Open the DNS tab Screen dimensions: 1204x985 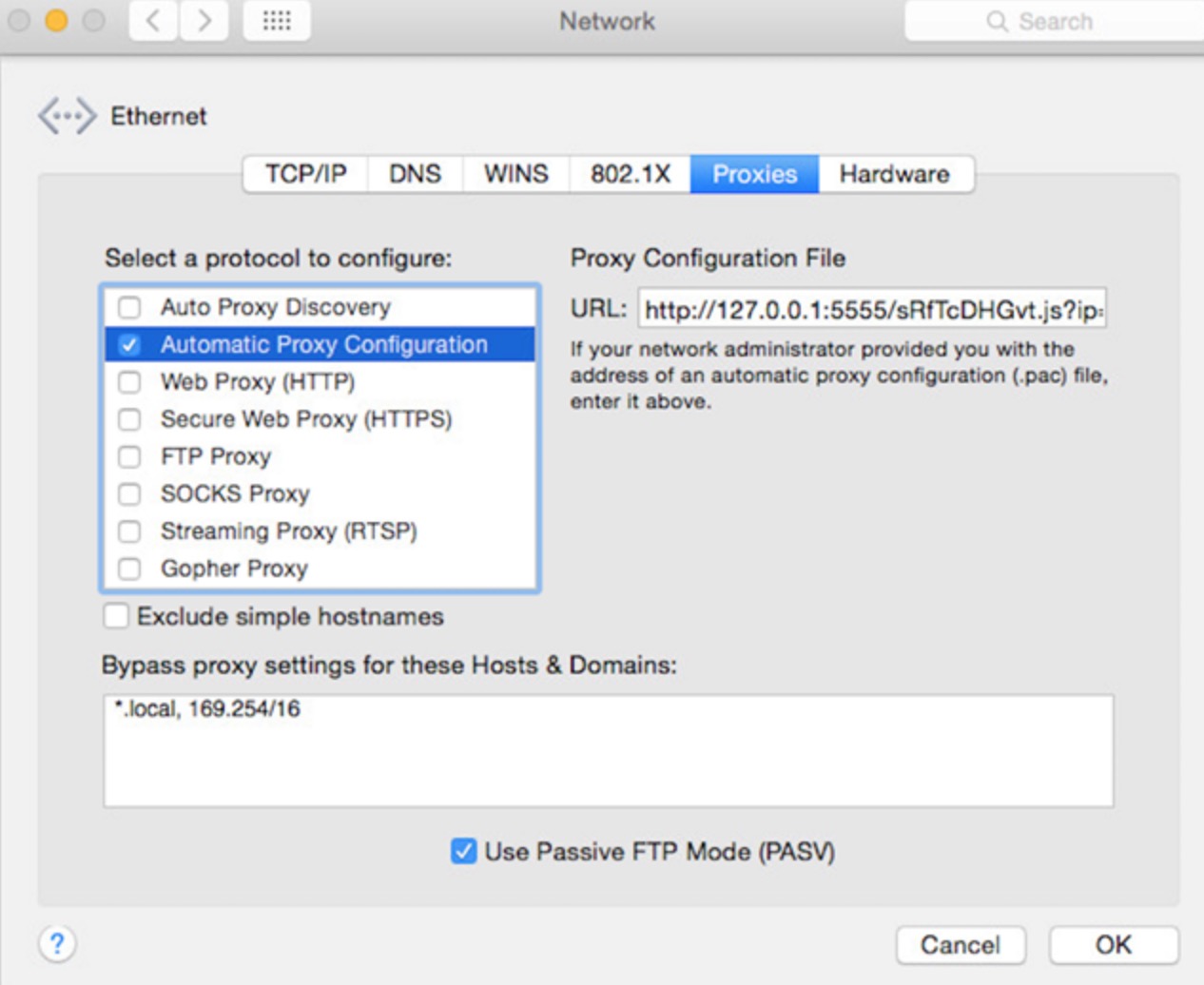tap(416, 174)
